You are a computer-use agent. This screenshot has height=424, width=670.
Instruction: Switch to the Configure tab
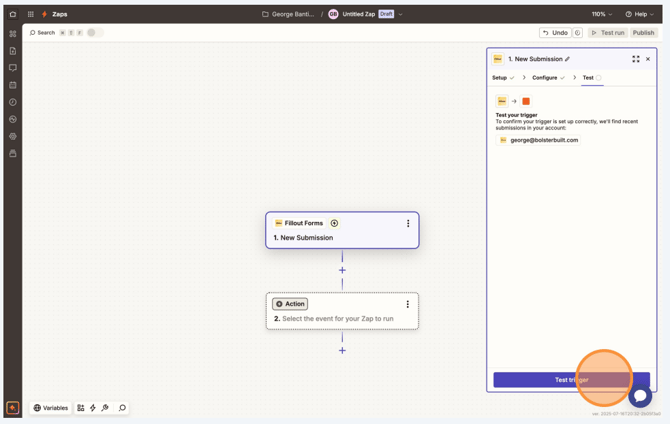click(x=545, y=77)
